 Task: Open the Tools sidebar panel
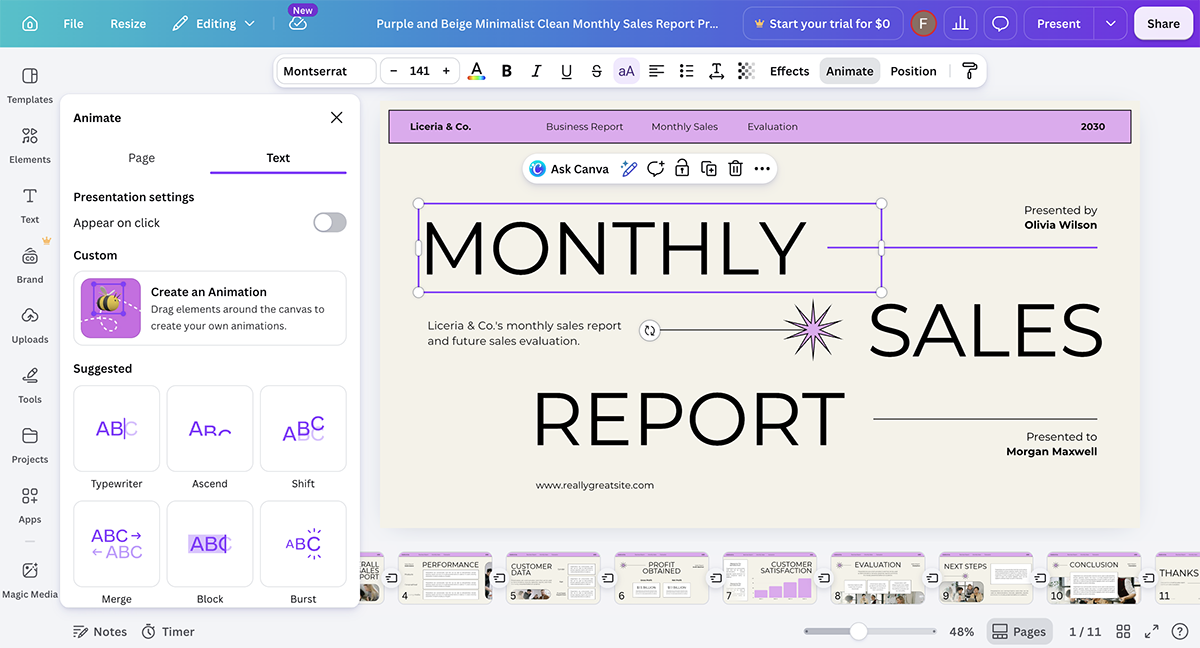[x=30, y=385]
